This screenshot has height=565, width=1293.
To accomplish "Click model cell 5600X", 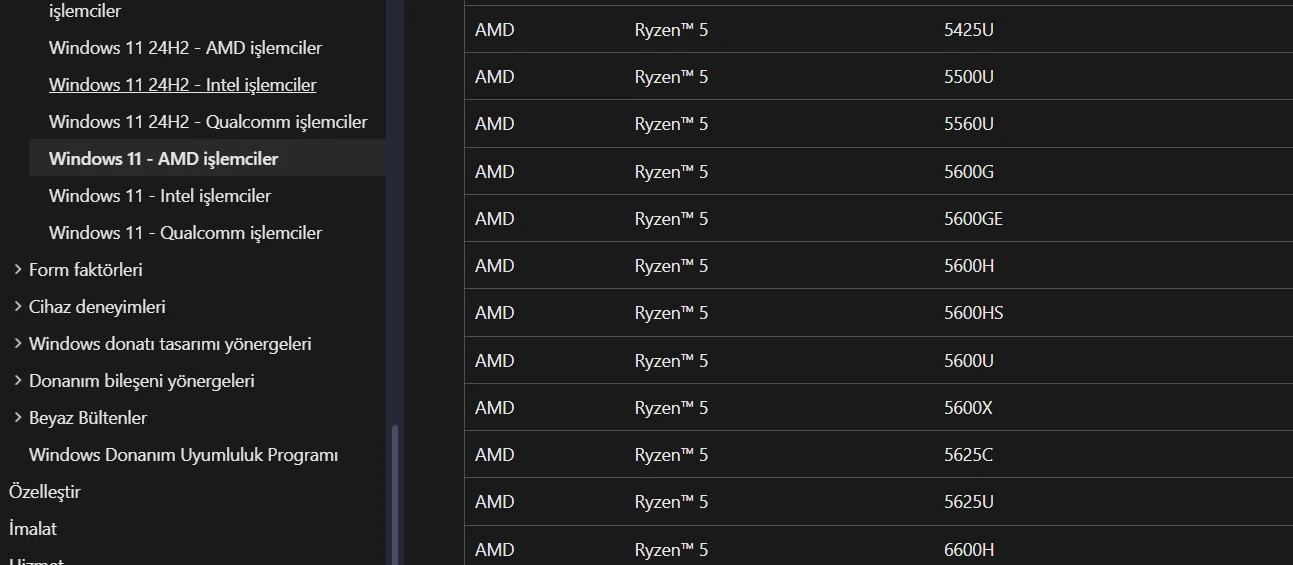I will pyautogui.click(x=968, y=408).
